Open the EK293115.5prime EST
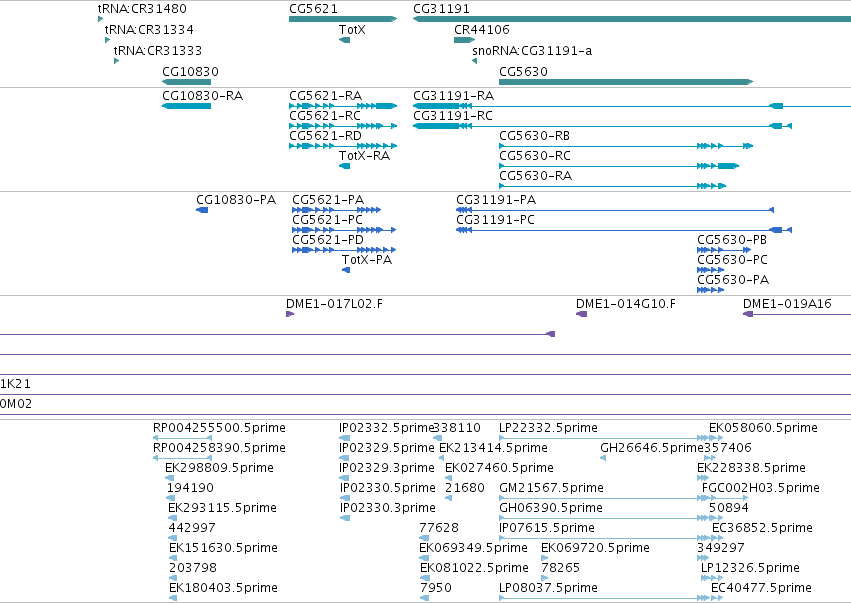The image size is (851, 603). point(173,518)
